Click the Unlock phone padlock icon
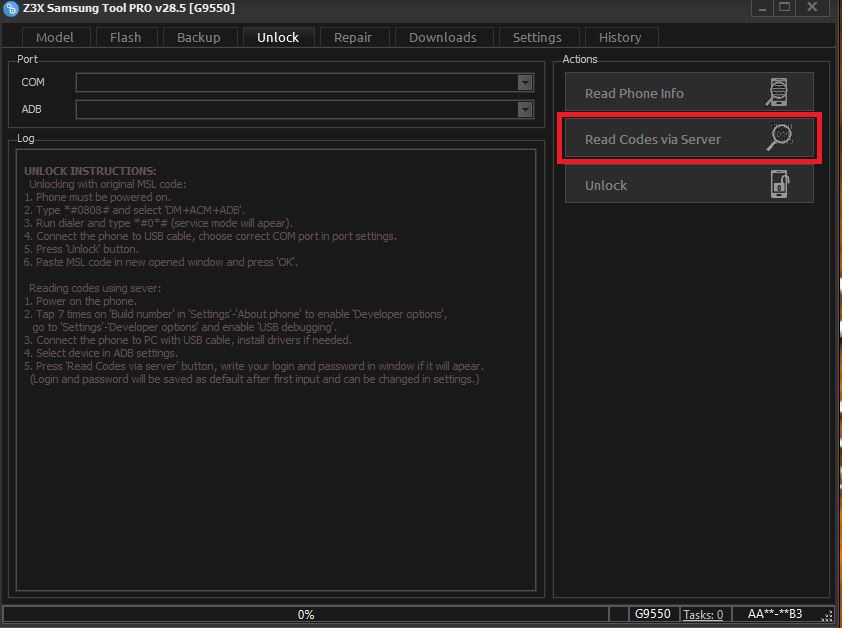The height and width of the screenshot is (628, 842). [x=780, y=184]
